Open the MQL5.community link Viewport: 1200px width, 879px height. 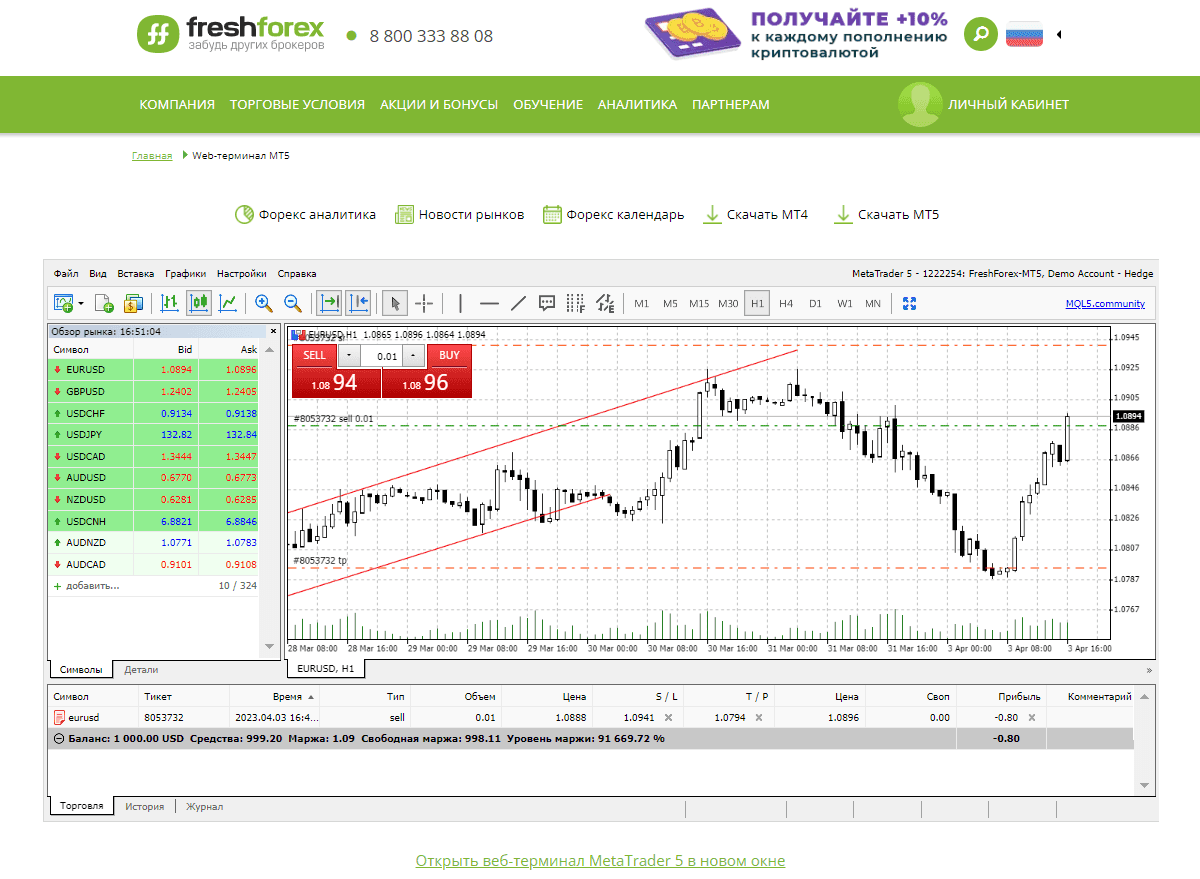click(x=1105, y=304)
